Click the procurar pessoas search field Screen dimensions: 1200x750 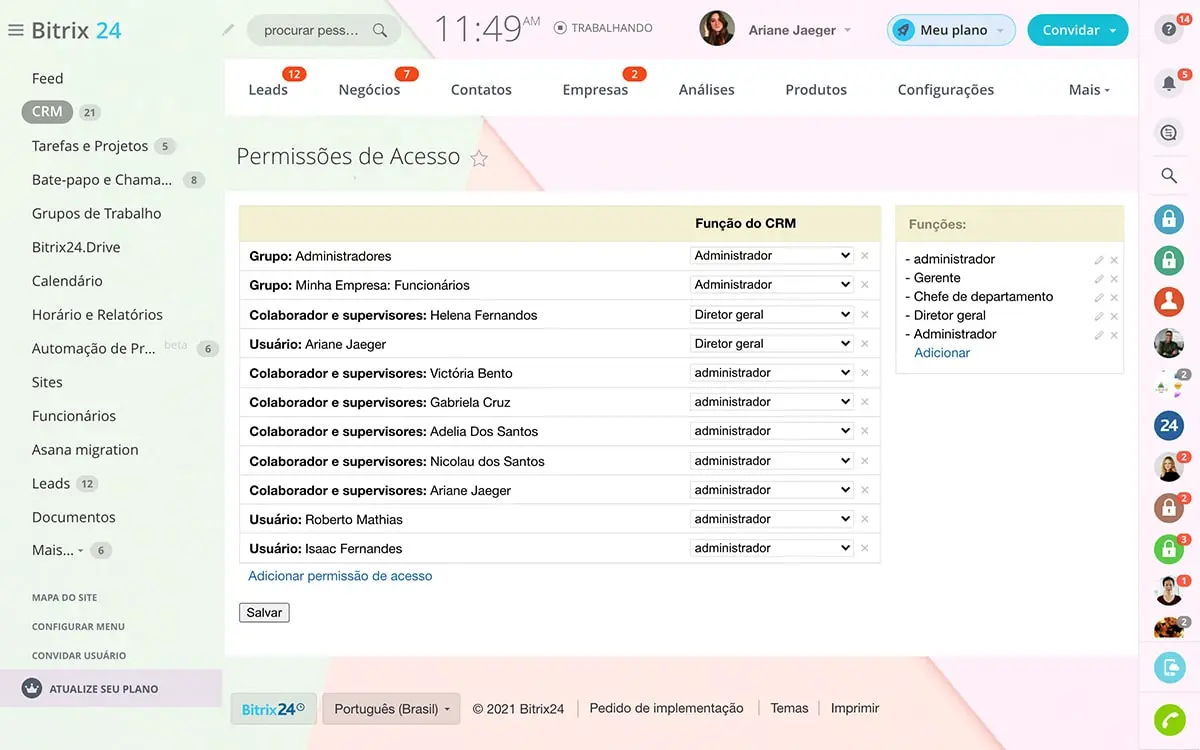click(x=311, y=30)
